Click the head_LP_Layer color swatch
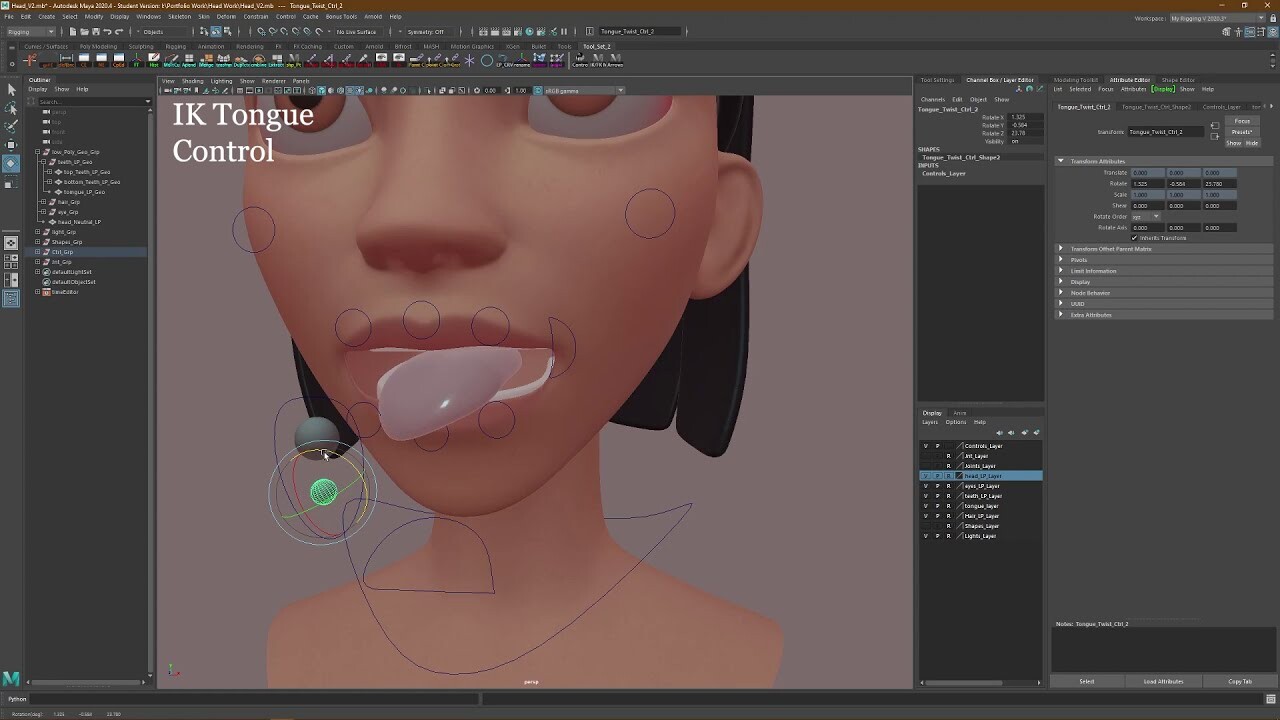Screen dimensions: 1280x720 [959, 476]
